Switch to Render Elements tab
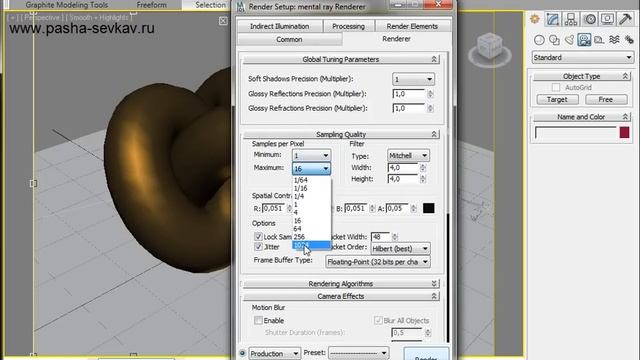The width and height of the screenshot is (640, 360). click(x=412, y=26)
